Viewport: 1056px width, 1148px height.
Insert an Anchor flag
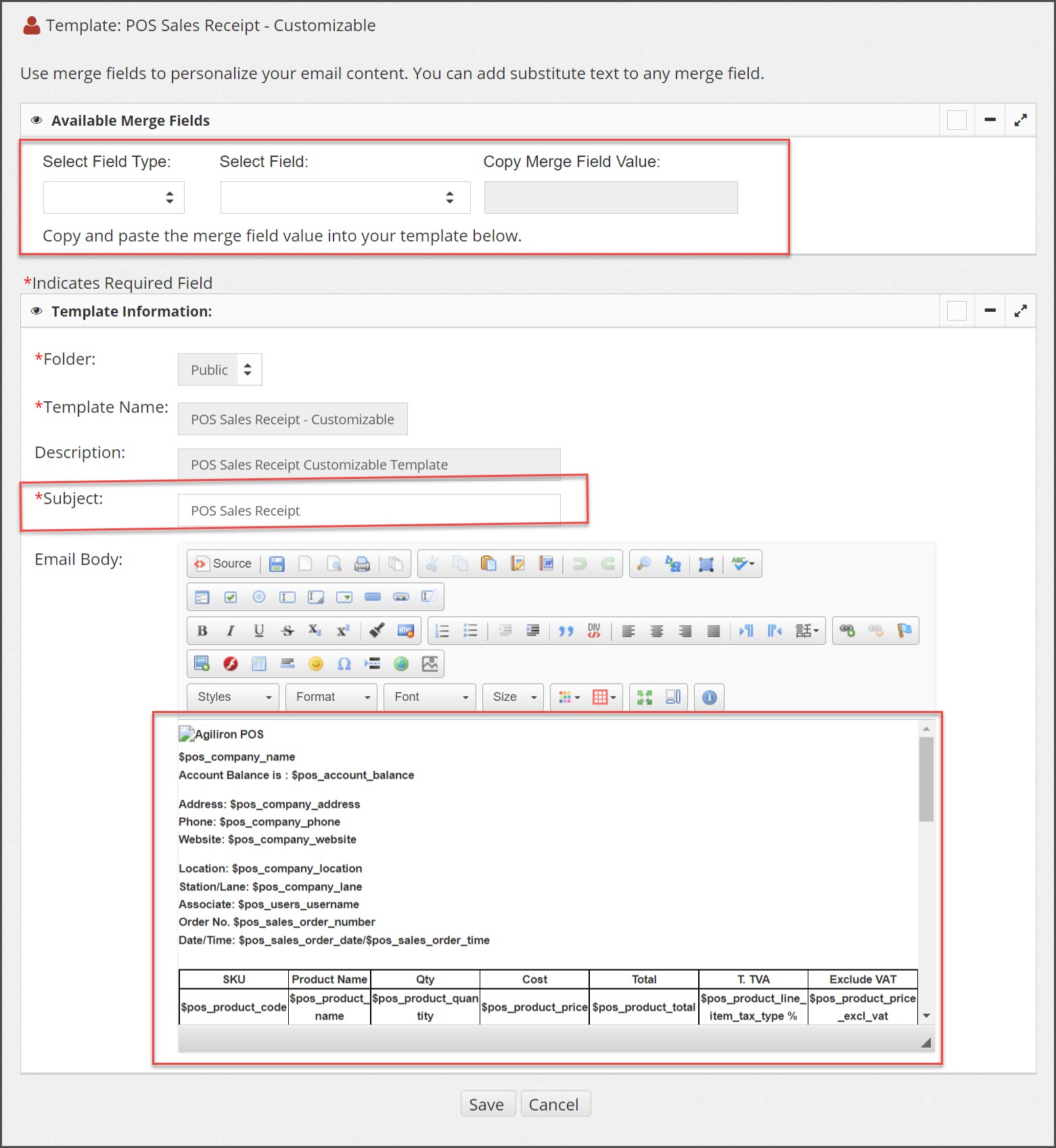(904, 630)
